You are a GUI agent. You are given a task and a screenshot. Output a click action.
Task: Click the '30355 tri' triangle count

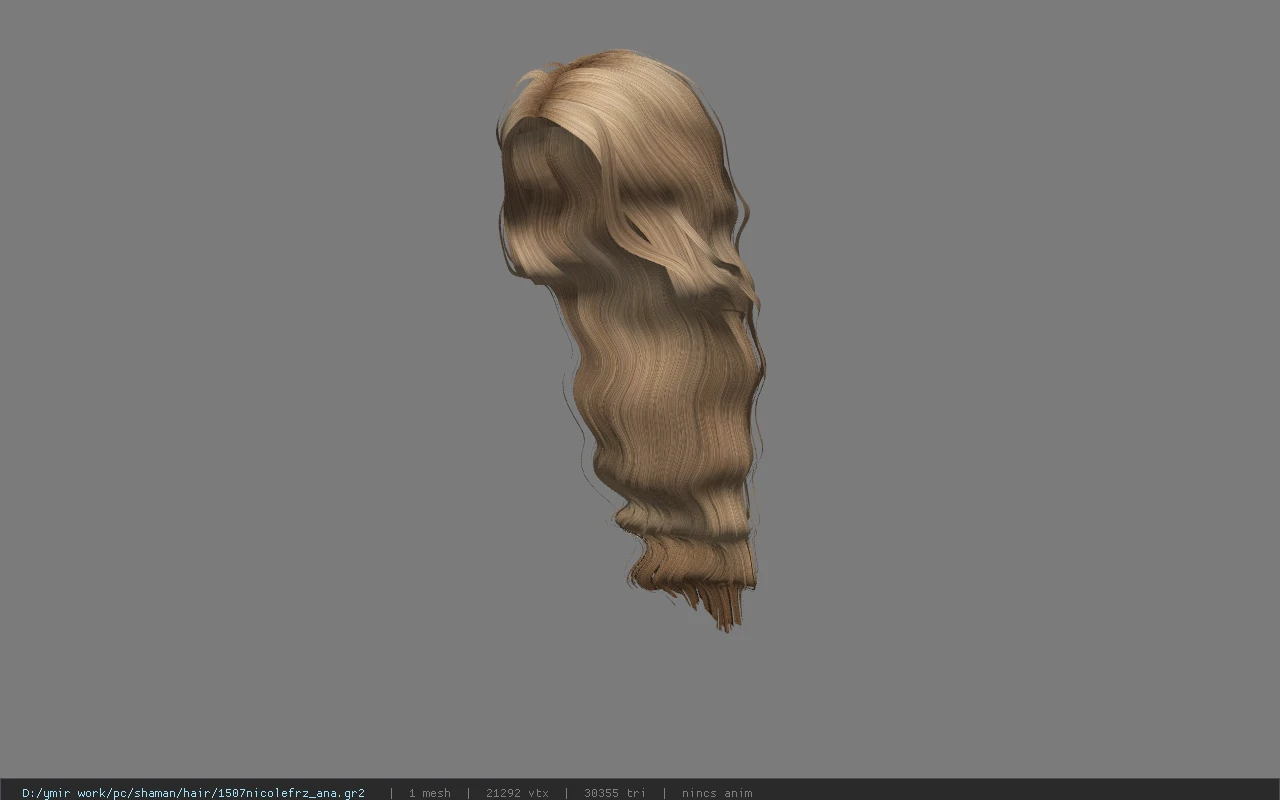pos(615,793)
